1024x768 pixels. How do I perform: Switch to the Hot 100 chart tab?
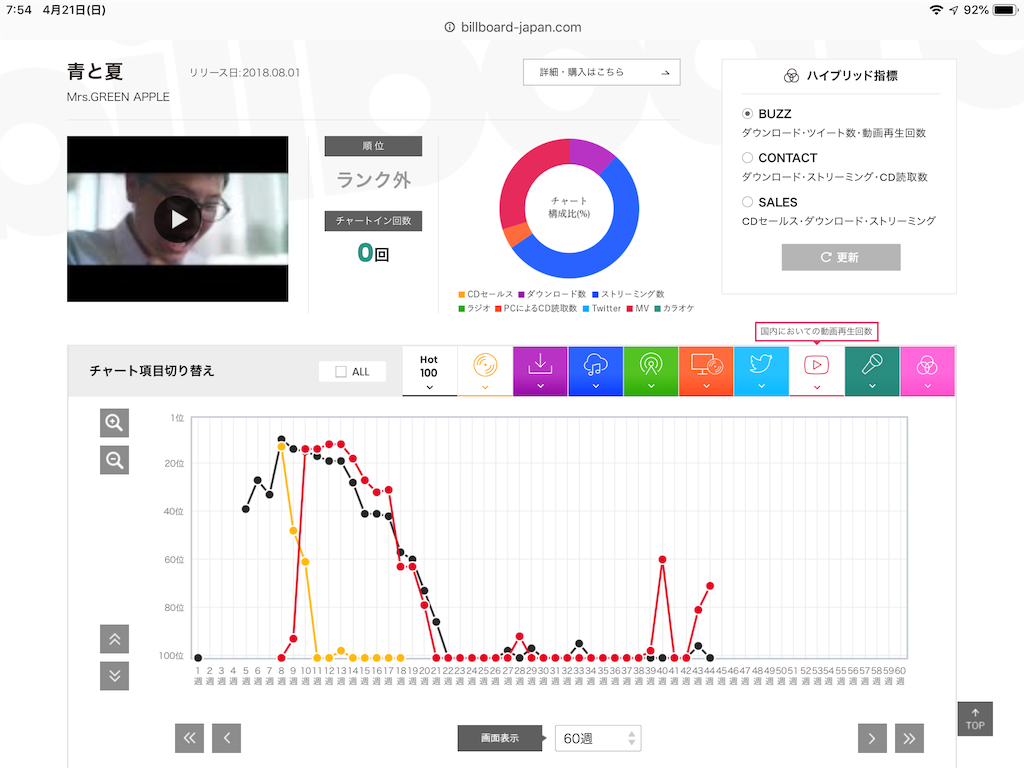click(x=429, y=372)
